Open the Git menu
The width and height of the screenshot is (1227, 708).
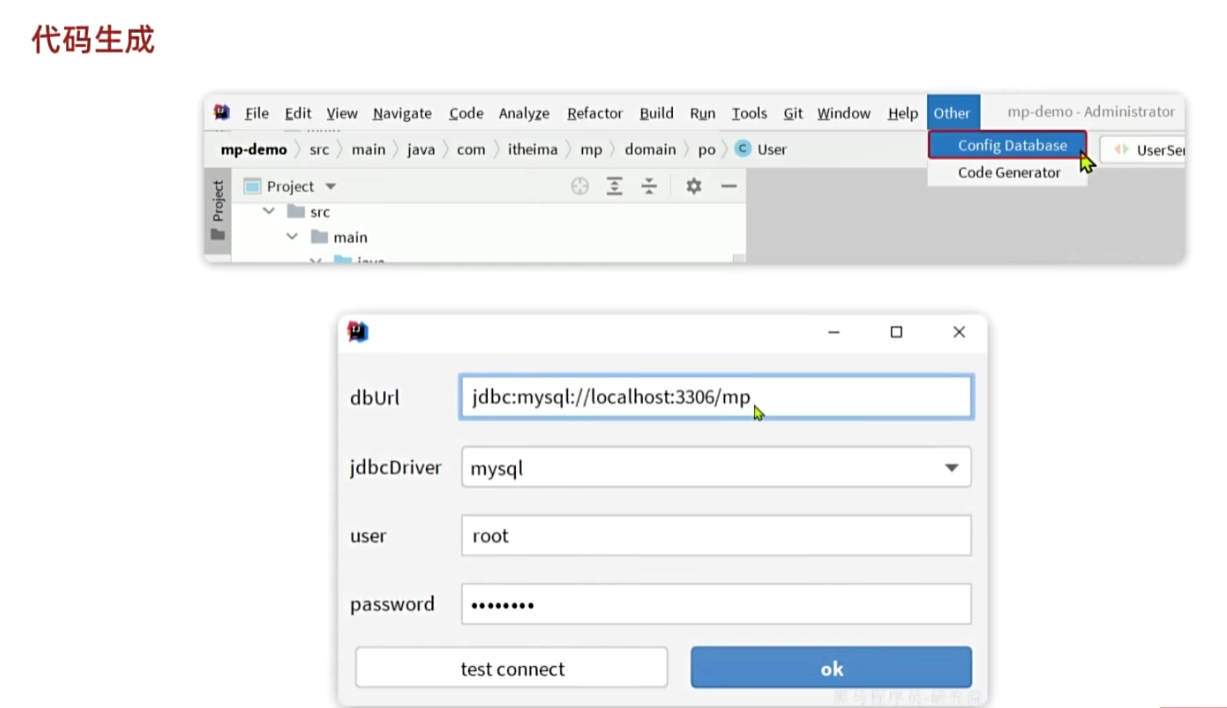(793, 113)
